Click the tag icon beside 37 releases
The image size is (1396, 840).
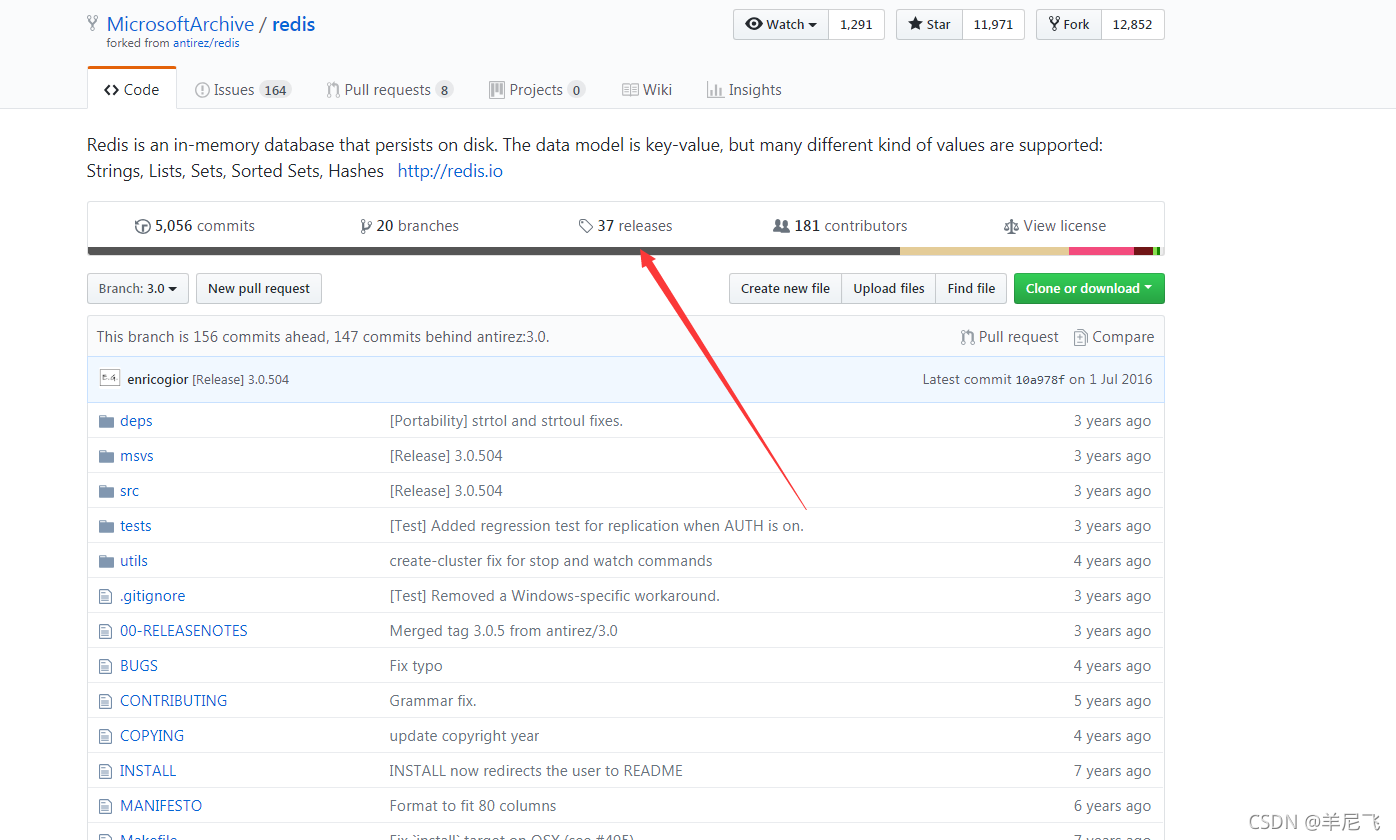pos(586,226)
